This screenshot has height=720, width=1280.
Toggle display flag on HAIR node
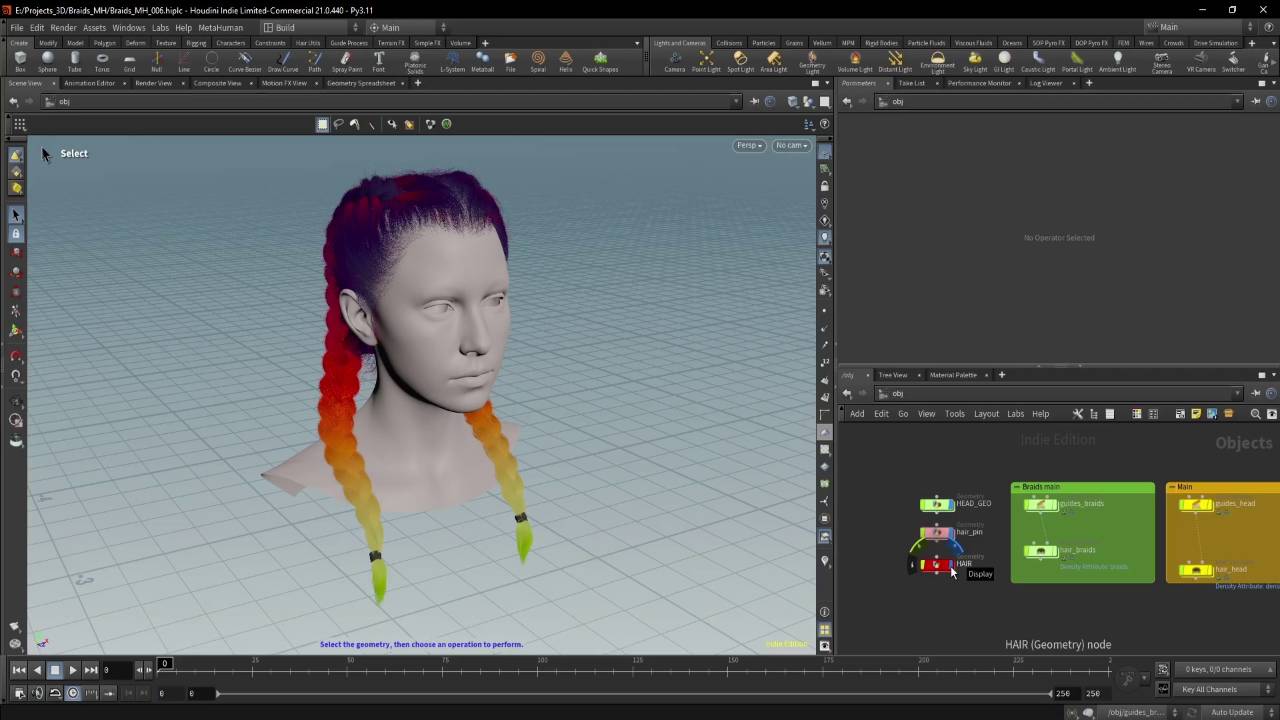point(949,565)
